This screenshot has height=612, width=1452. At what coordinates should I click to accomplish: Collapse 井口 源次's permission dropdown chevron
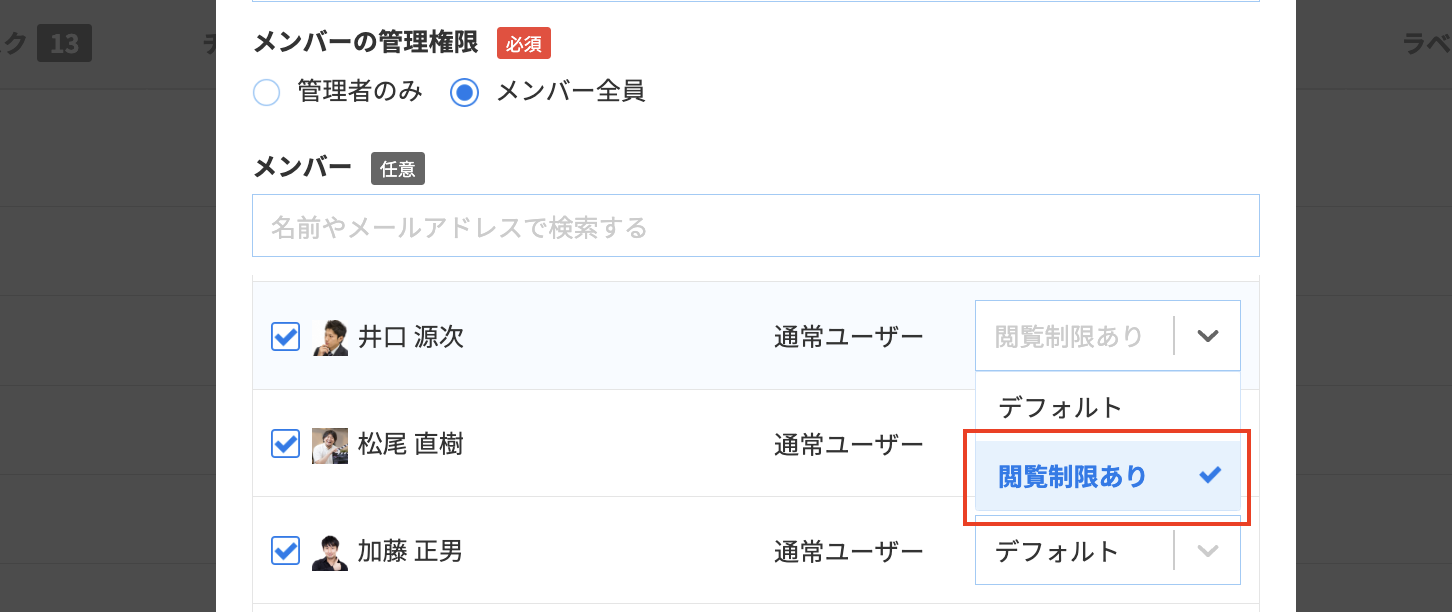(1208, 336)
